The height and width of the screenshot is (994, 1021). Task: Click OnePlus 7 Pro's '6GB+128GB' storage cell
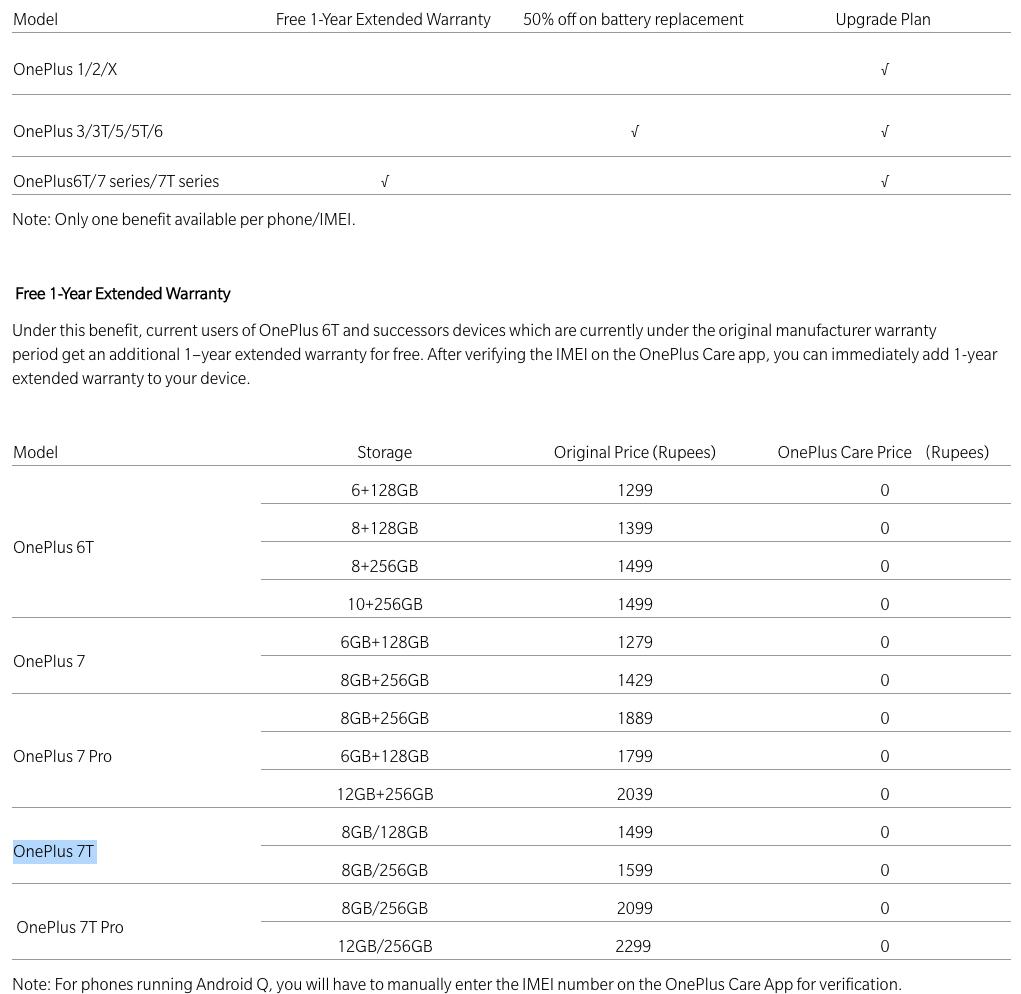coord(384,756)
